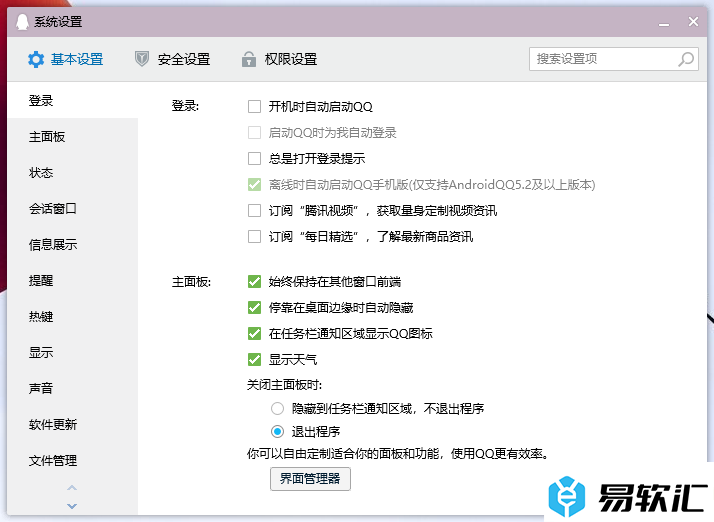Select 提醒 in the sidebar

(x=73, y=281)
